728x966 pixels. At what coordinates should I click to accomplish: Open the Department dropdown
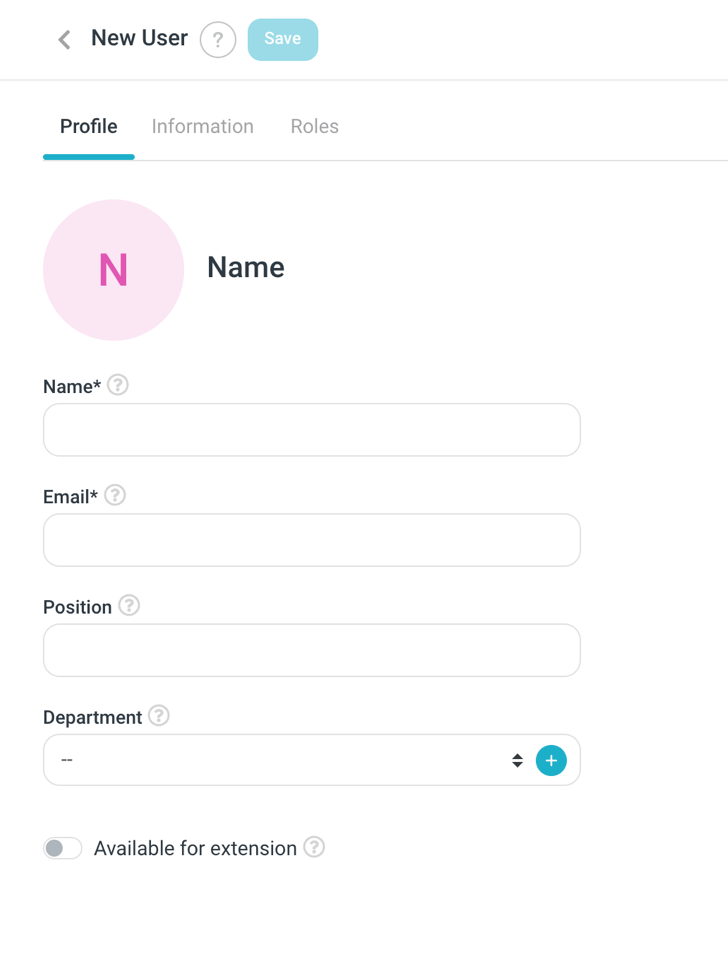(x=280, y=760)
